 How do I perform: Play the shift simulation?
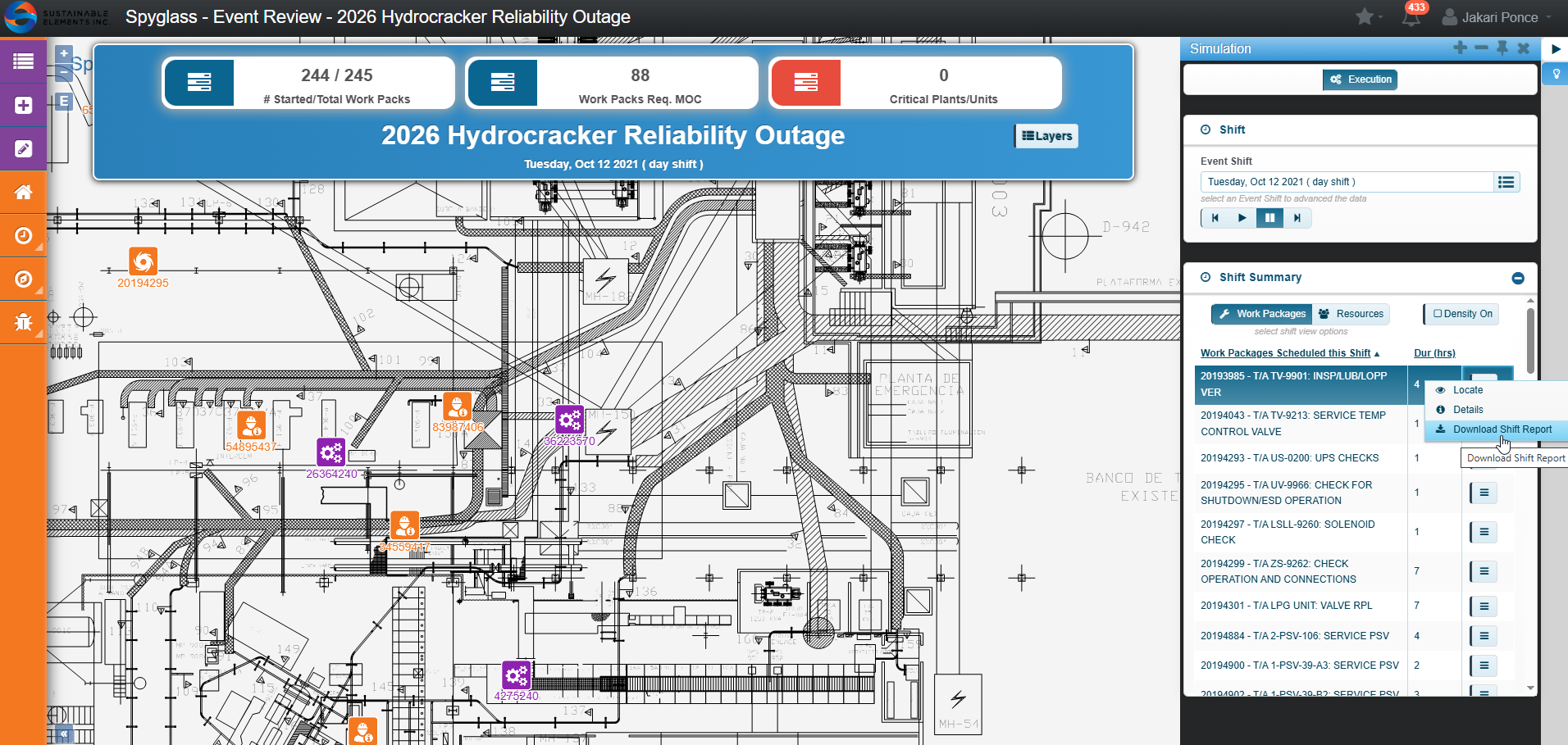(x=1242, y=218)
